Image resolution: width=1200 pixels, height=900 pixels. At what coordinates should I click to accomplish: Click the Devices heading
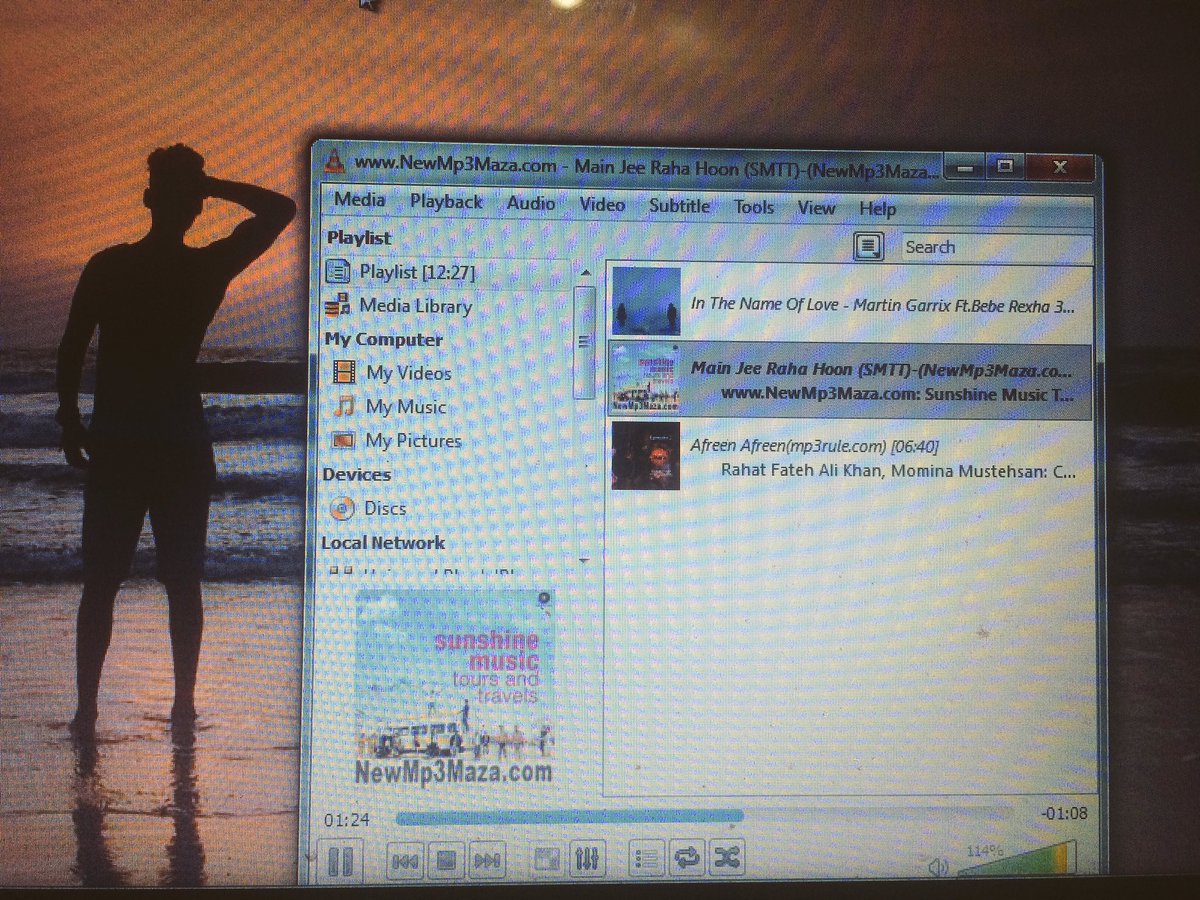356,474
